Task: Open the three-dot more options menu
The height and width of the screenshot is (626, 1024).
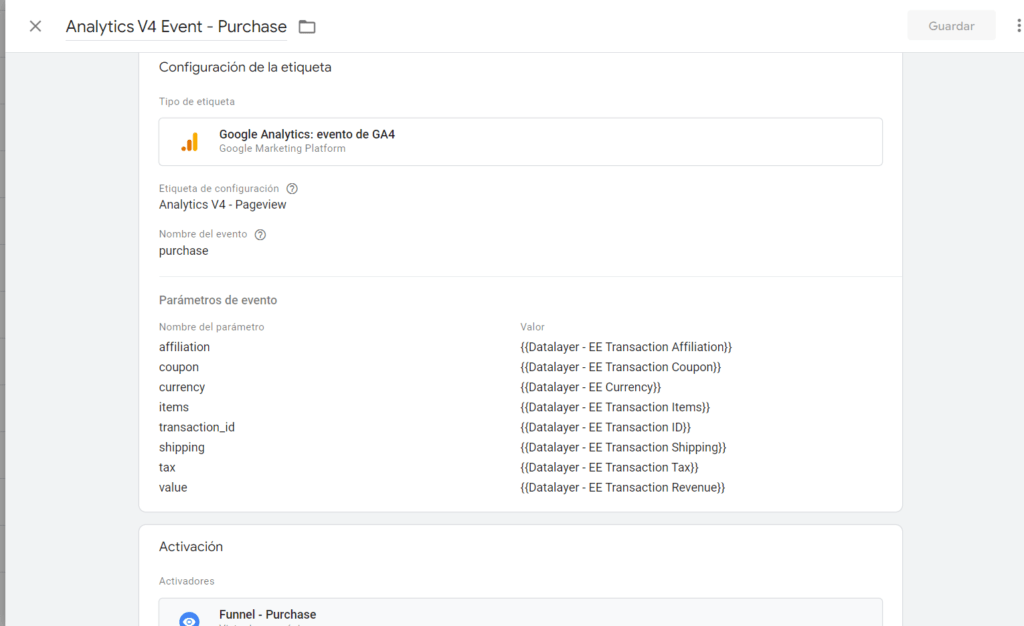Action: pyautogui.click(x=1018, y=26)
